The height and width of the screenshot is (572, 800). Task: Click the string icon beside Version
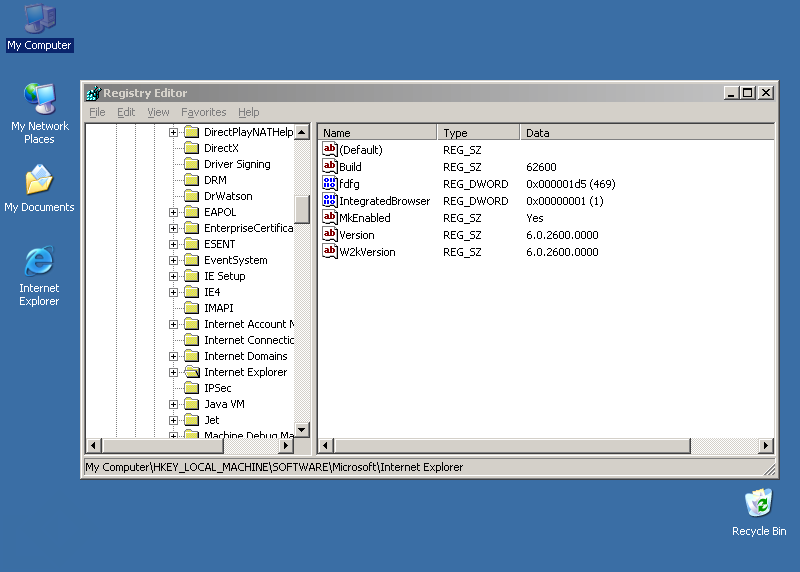pos(330,235)
